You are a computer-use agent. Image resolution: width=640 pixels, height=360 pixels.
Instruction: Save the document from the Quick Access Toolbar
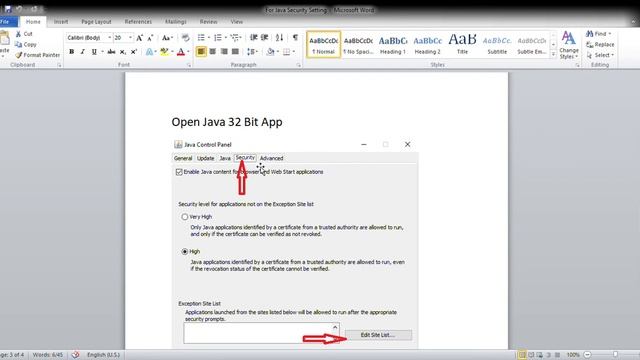tap(8, 9)
